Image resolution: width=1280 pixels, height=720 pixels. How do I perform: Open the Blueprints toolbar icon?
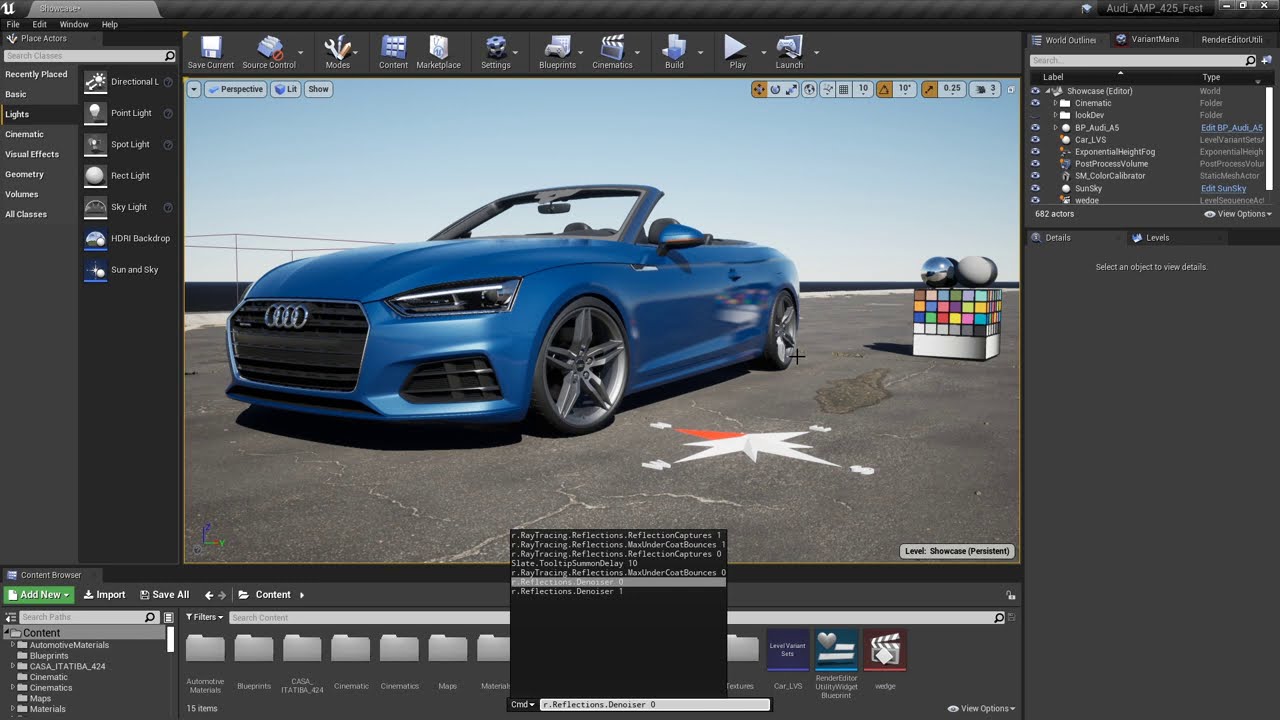557,52
